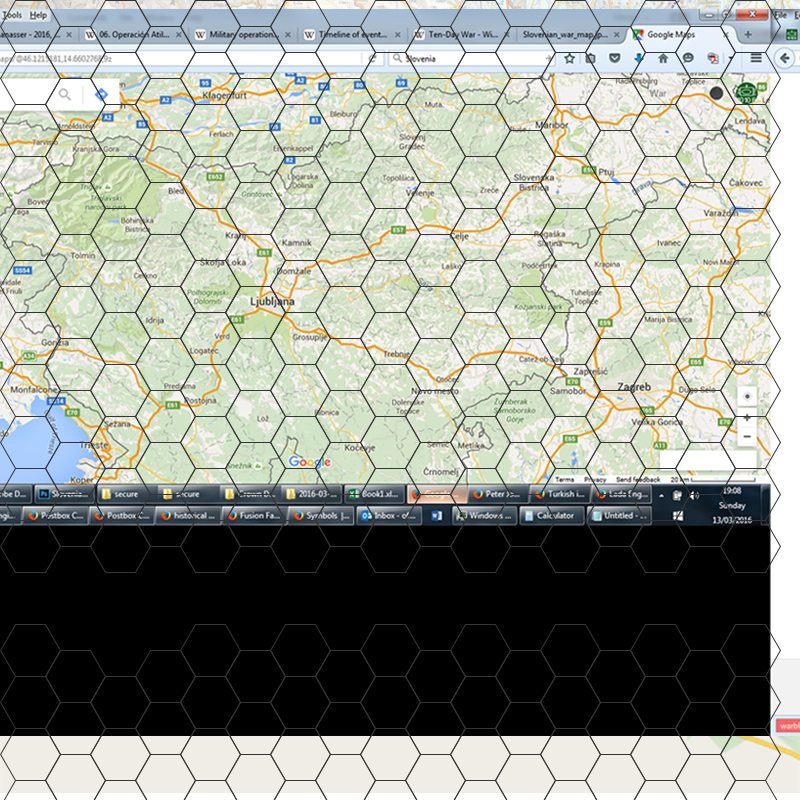Click the Maribor city label

pos(552,125)
